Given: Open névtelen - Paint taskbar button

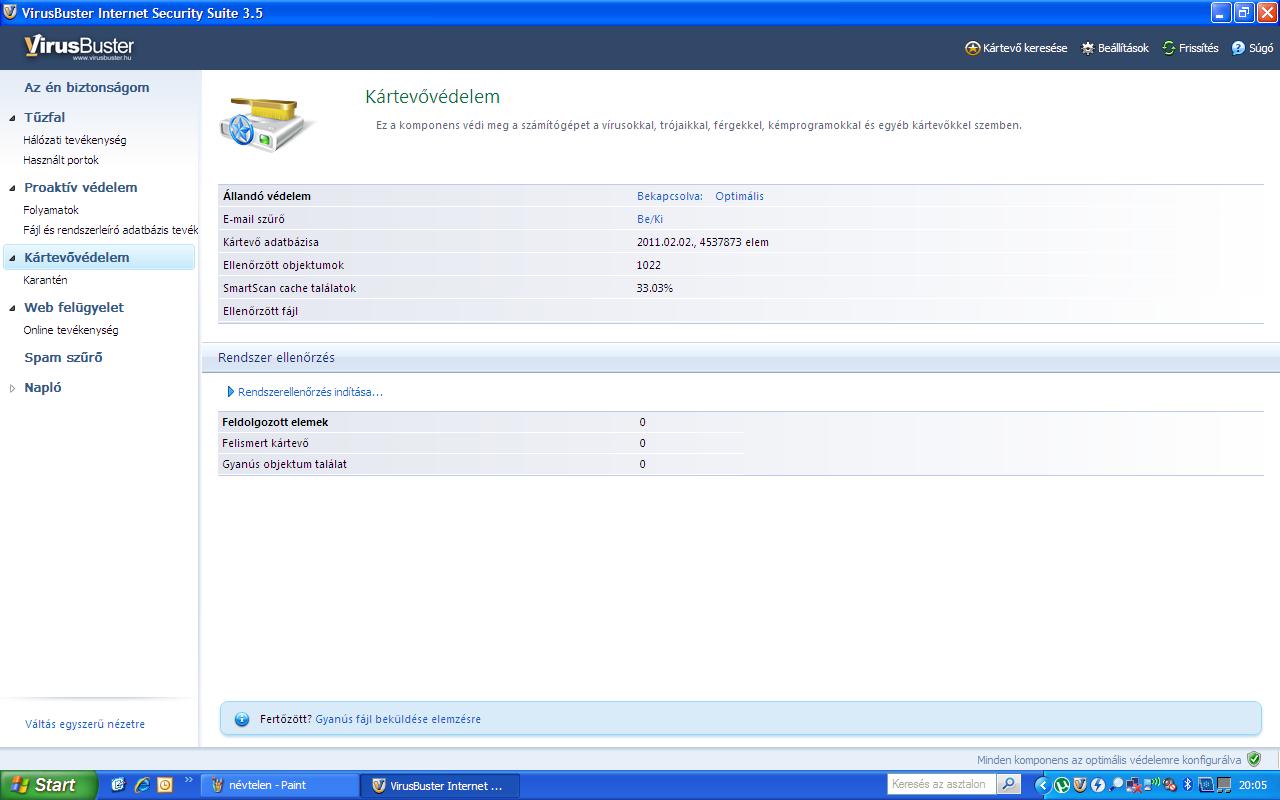Looking at the screenshot, I should (x=279, y=785).
